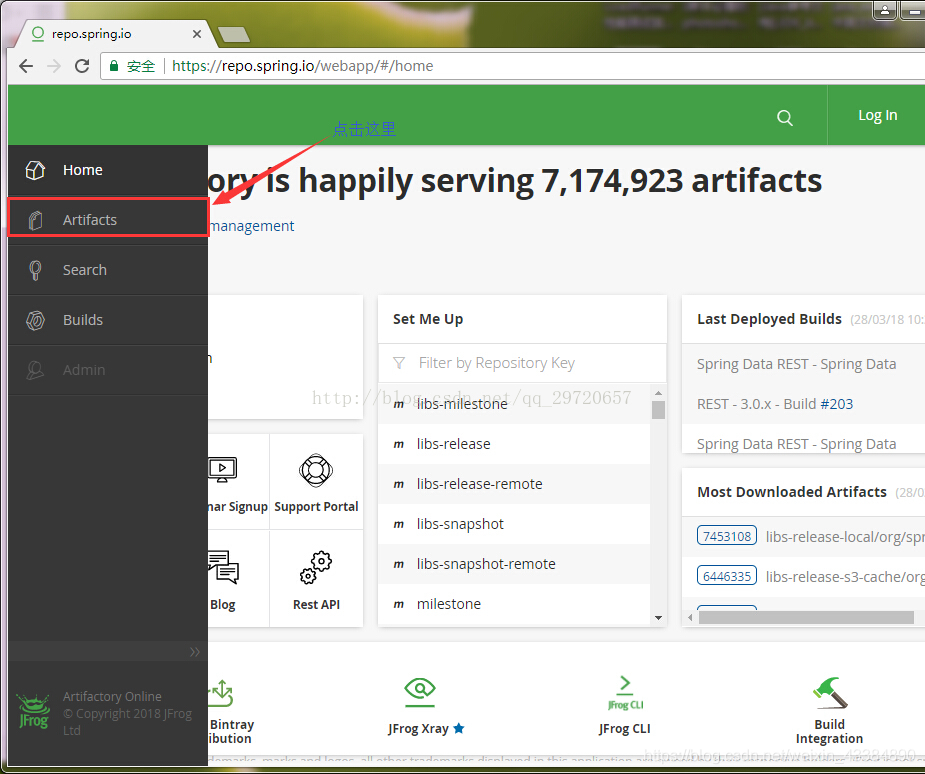Click the filter funnel icon in Set Me Up
This screenshot has height=774, width=925.
coord(399,363)
